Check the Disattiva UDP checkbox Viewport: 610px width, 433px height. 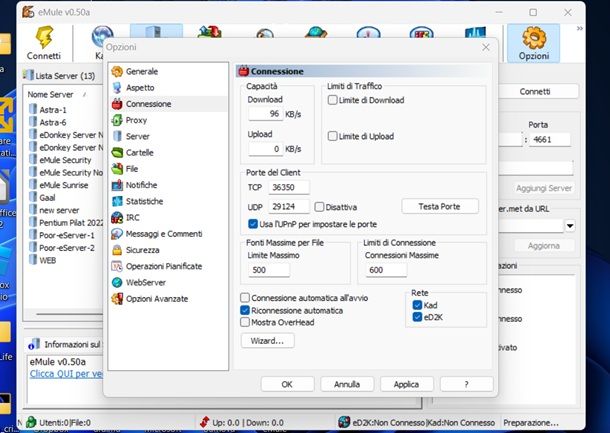(319, 207)
